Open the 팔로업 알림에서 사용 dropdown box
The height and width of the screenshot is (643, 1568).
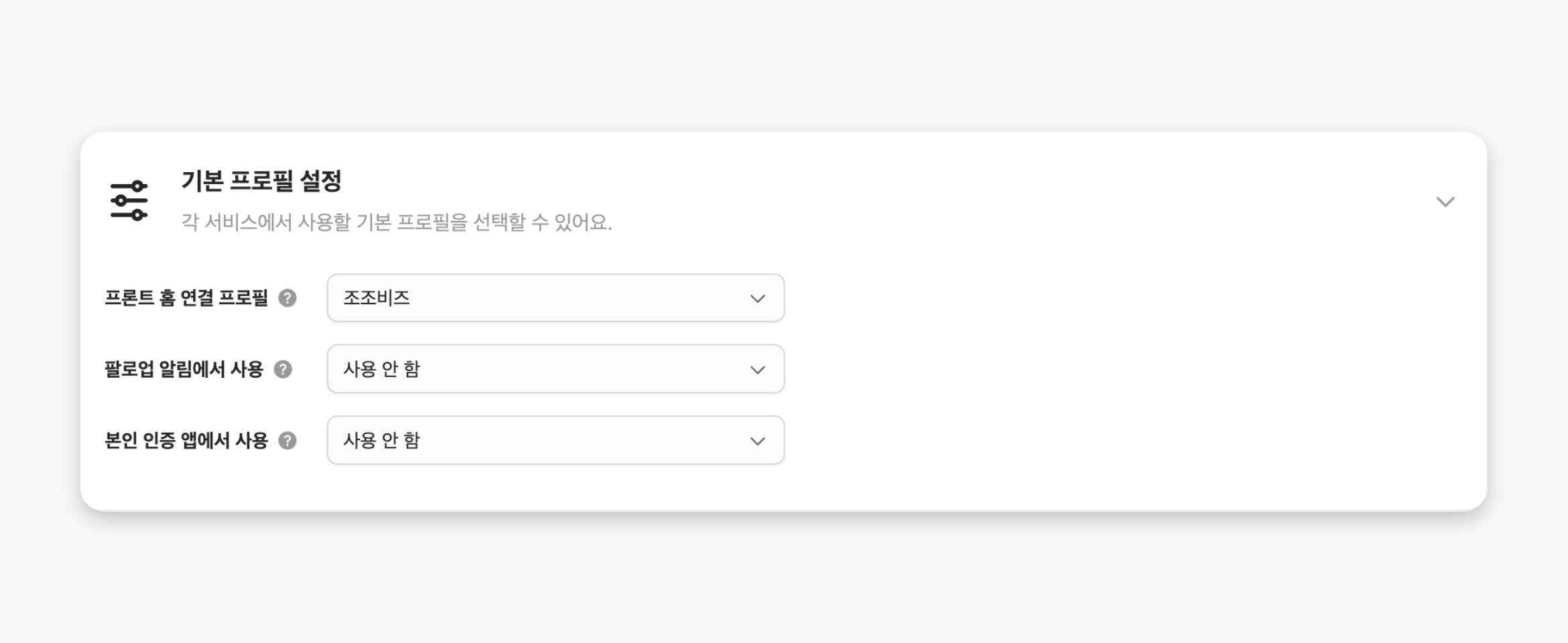[x=556, y=369]
